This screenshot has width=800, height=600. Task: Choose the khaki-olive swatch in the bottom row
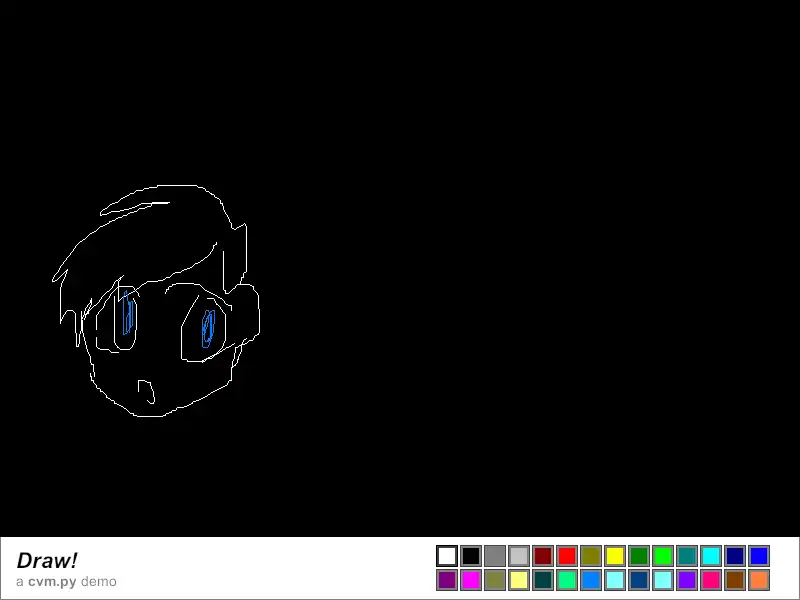495,580
